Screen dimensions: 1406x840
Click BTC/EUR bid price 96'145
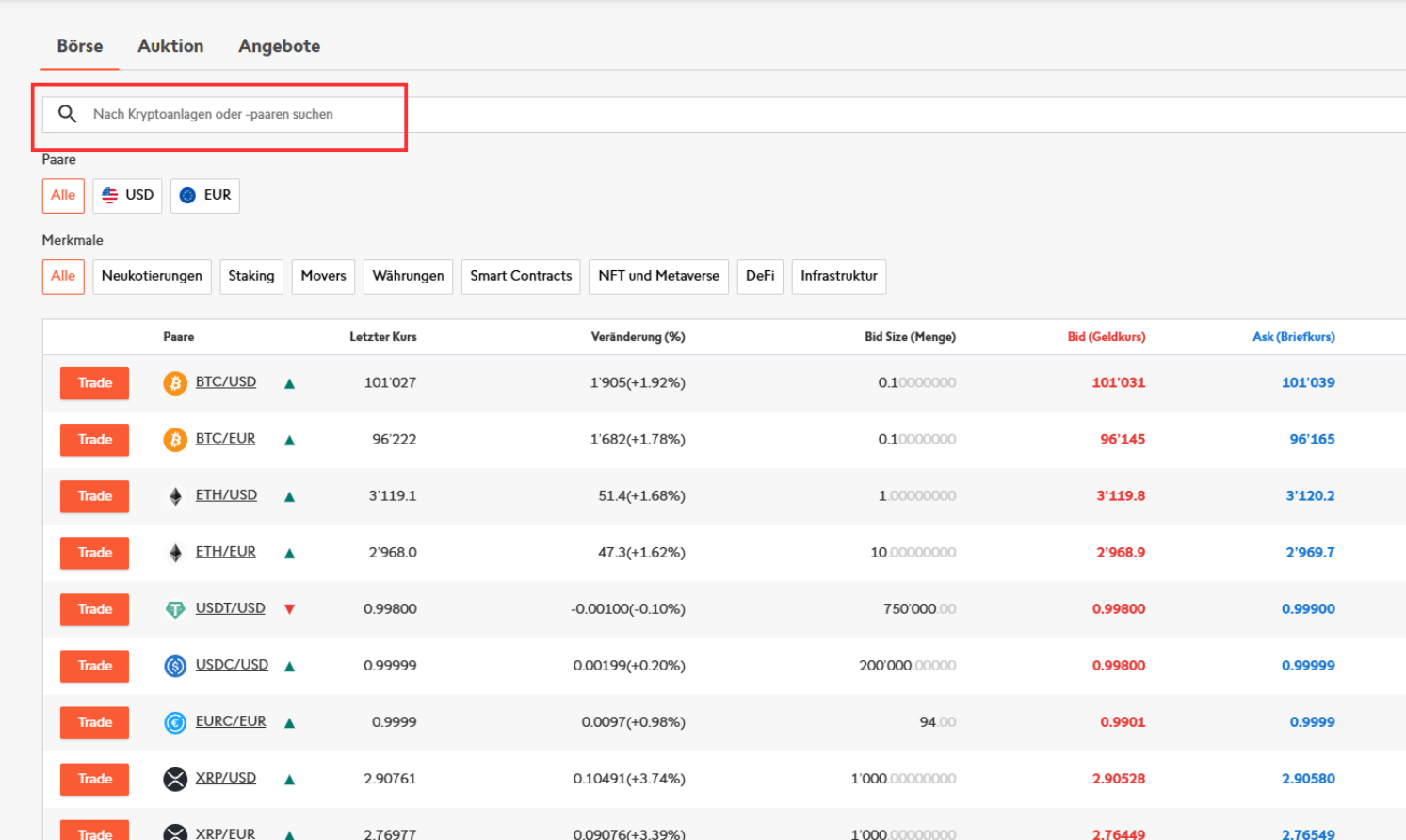(1123, 440)
